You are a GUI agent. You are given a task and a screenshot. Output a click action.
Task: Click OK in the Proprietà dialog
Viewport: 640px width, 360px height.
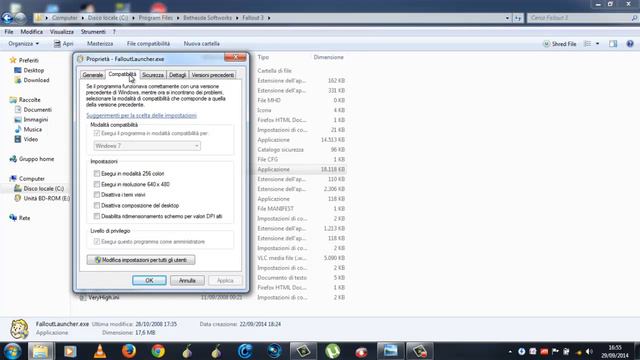pos(149,281)
